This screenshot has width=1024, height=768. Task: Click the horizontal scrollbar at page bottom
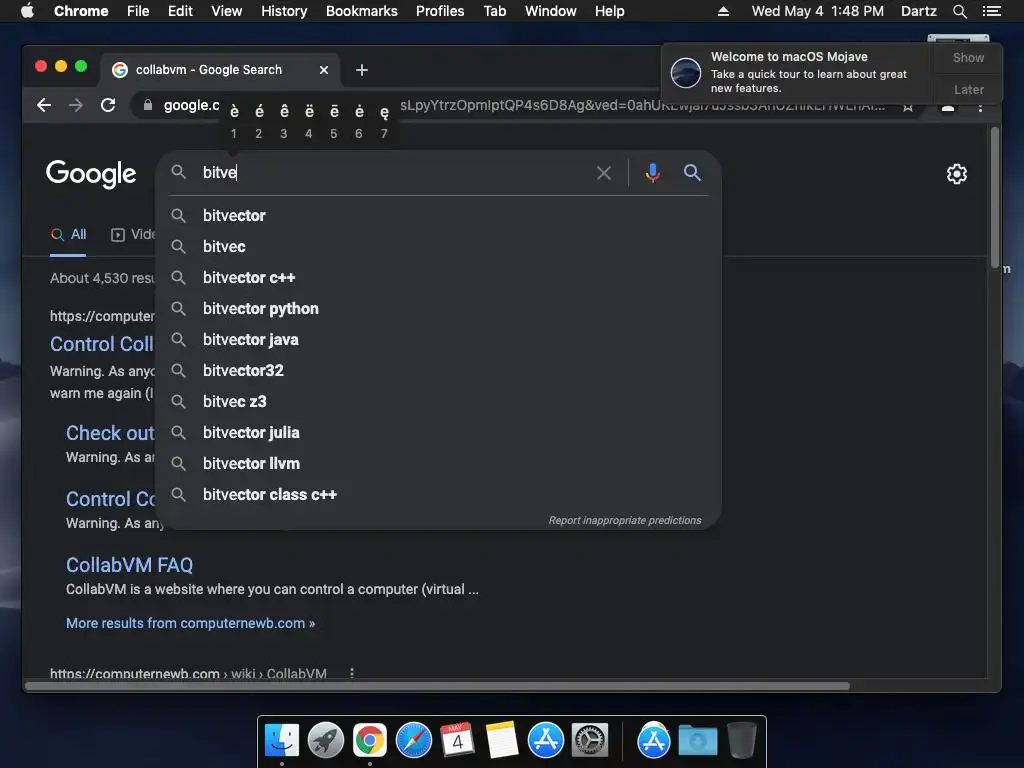pyautogui.click(x=438, y=686)
